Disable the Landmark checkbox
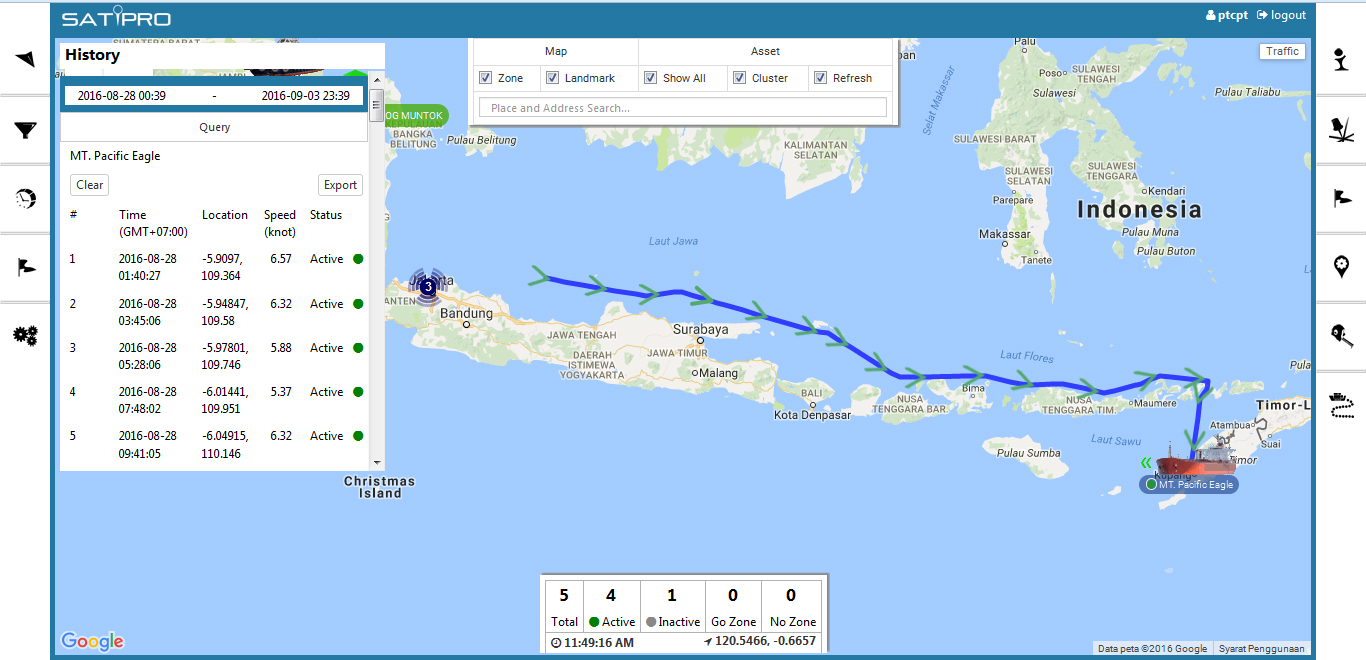Viewport: 1366px width, 660px height. pyautogui.click(x=553, y=77)
